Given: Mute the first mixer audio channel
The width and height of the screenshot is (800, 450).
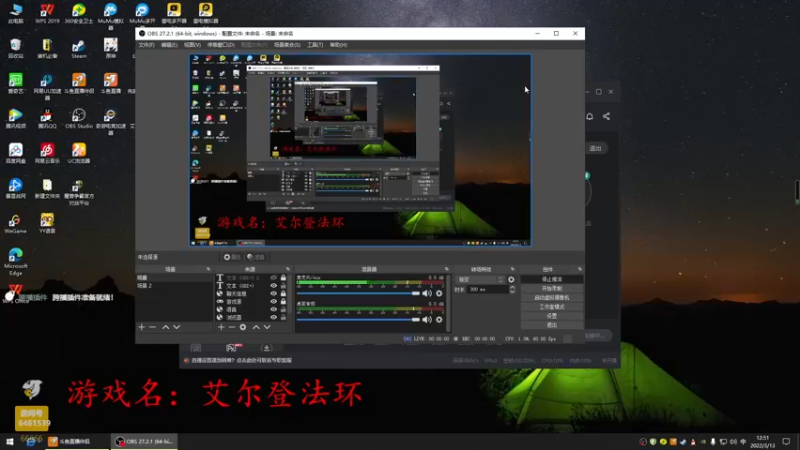Looking at the screenshot, I should pyautogui.click(x=427, y=293).
